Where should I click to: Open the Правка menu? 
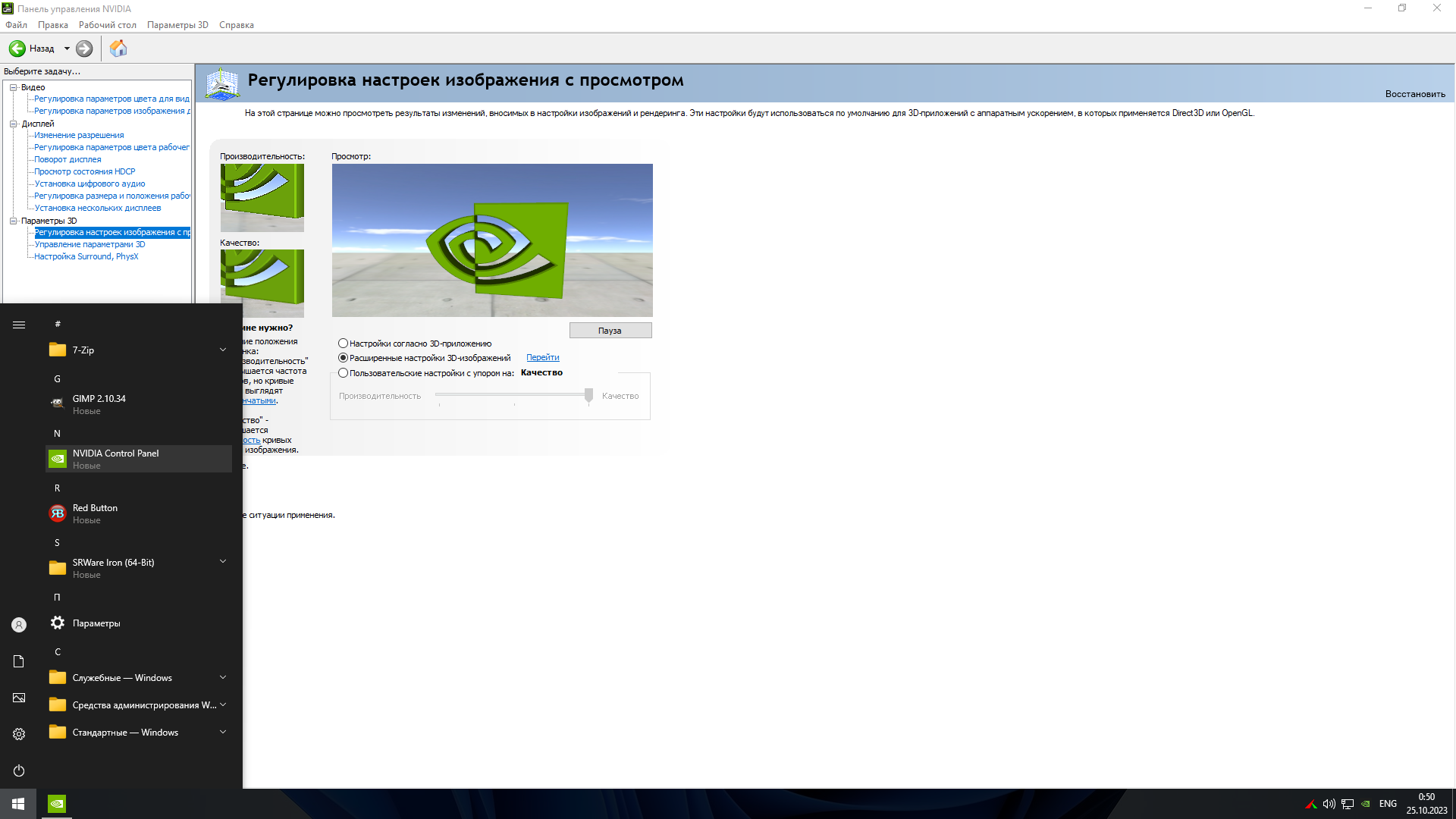53,25
